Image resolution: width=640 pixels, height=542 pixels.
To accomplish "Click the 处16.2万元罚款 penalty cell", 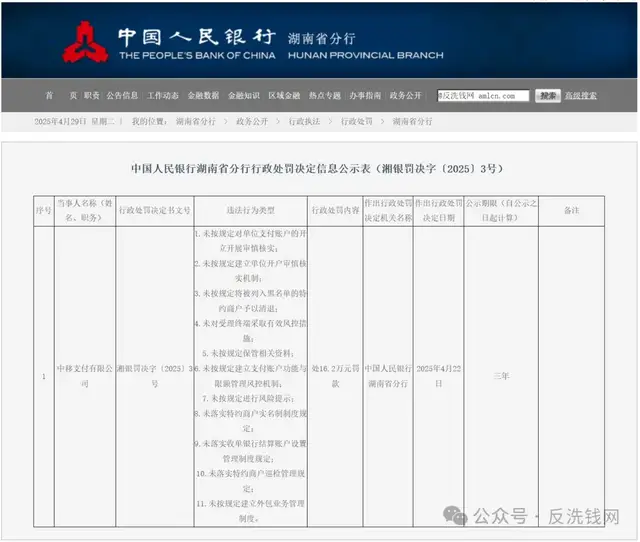I will click(336, 376).
